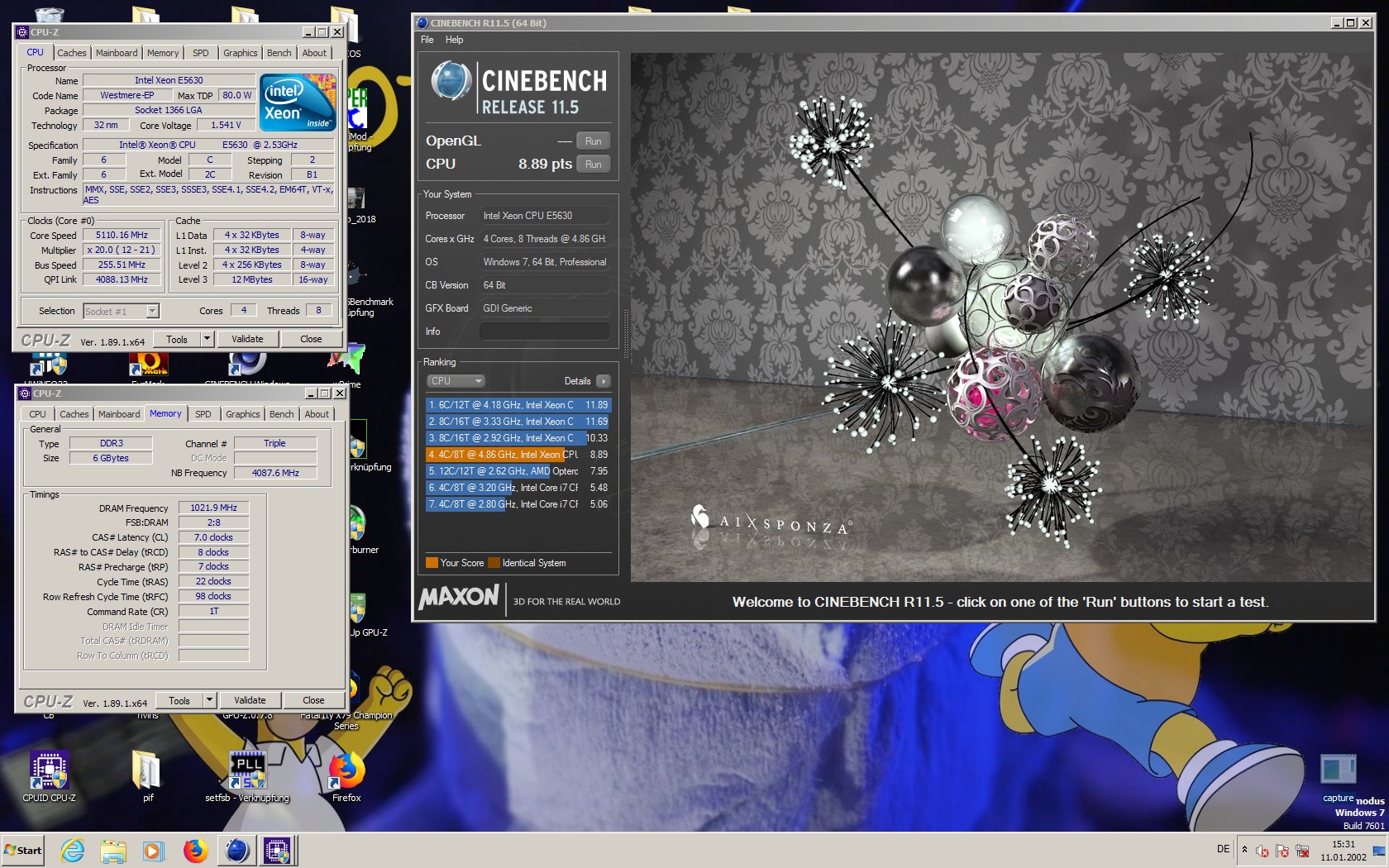Screen dimensions: 1389x868
Task: Click Tools button in the top CPU-Z window
Action: click(x=177, y=340)
